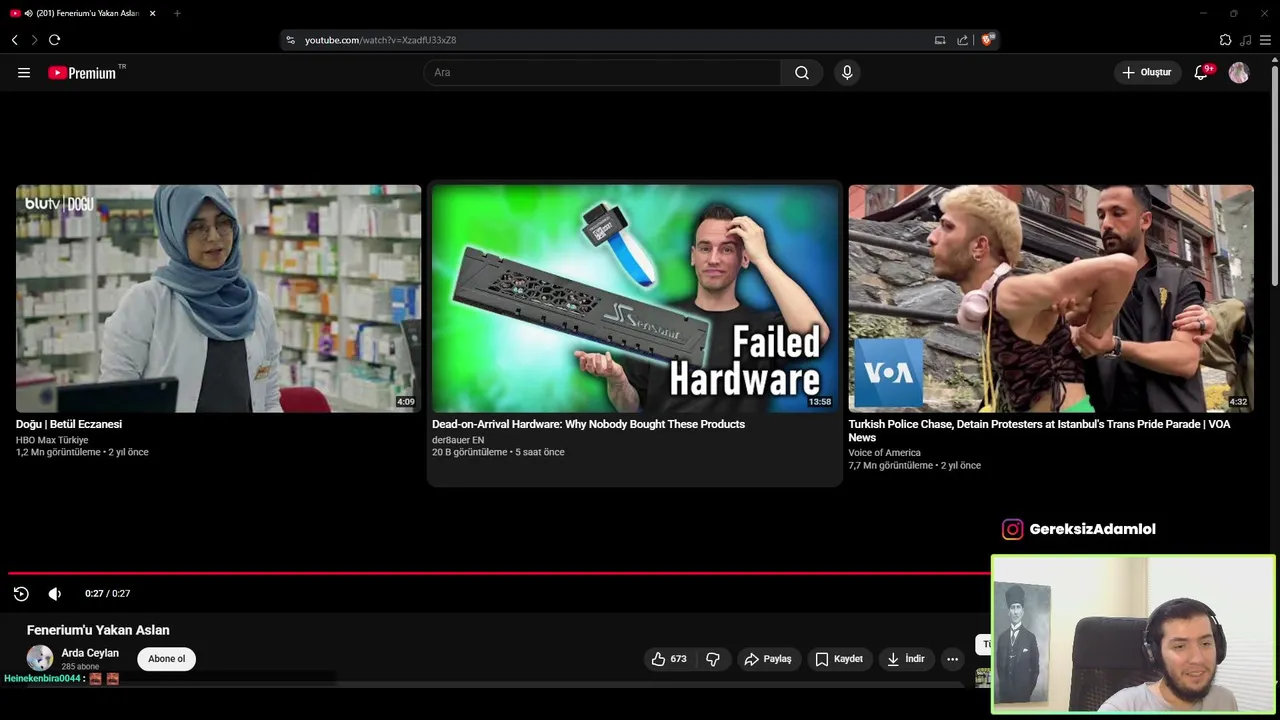1280x720 pixels.
Task: Focus the Ara search field
Action: [603, 72]
